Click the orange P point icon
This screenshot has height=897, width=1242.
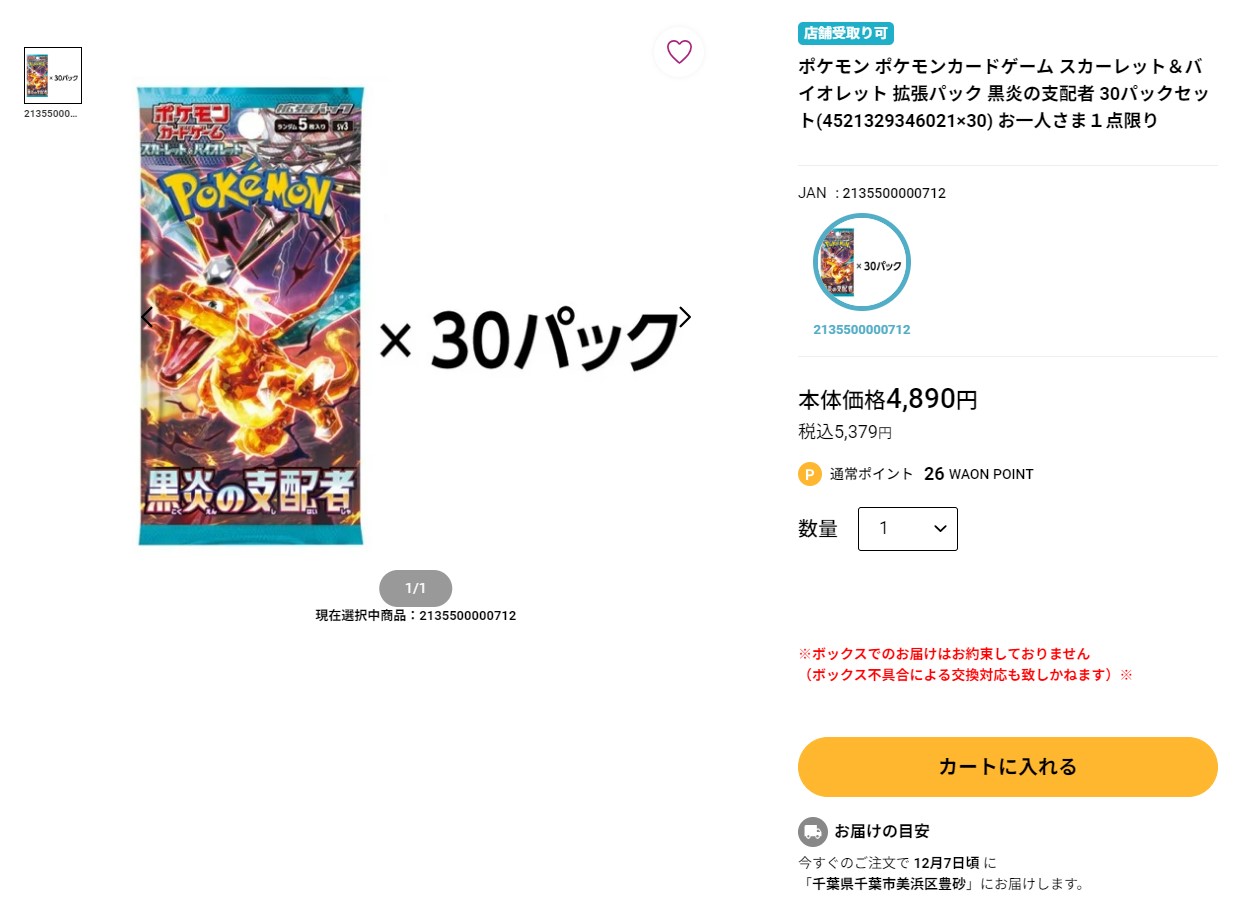coord(810,474)
